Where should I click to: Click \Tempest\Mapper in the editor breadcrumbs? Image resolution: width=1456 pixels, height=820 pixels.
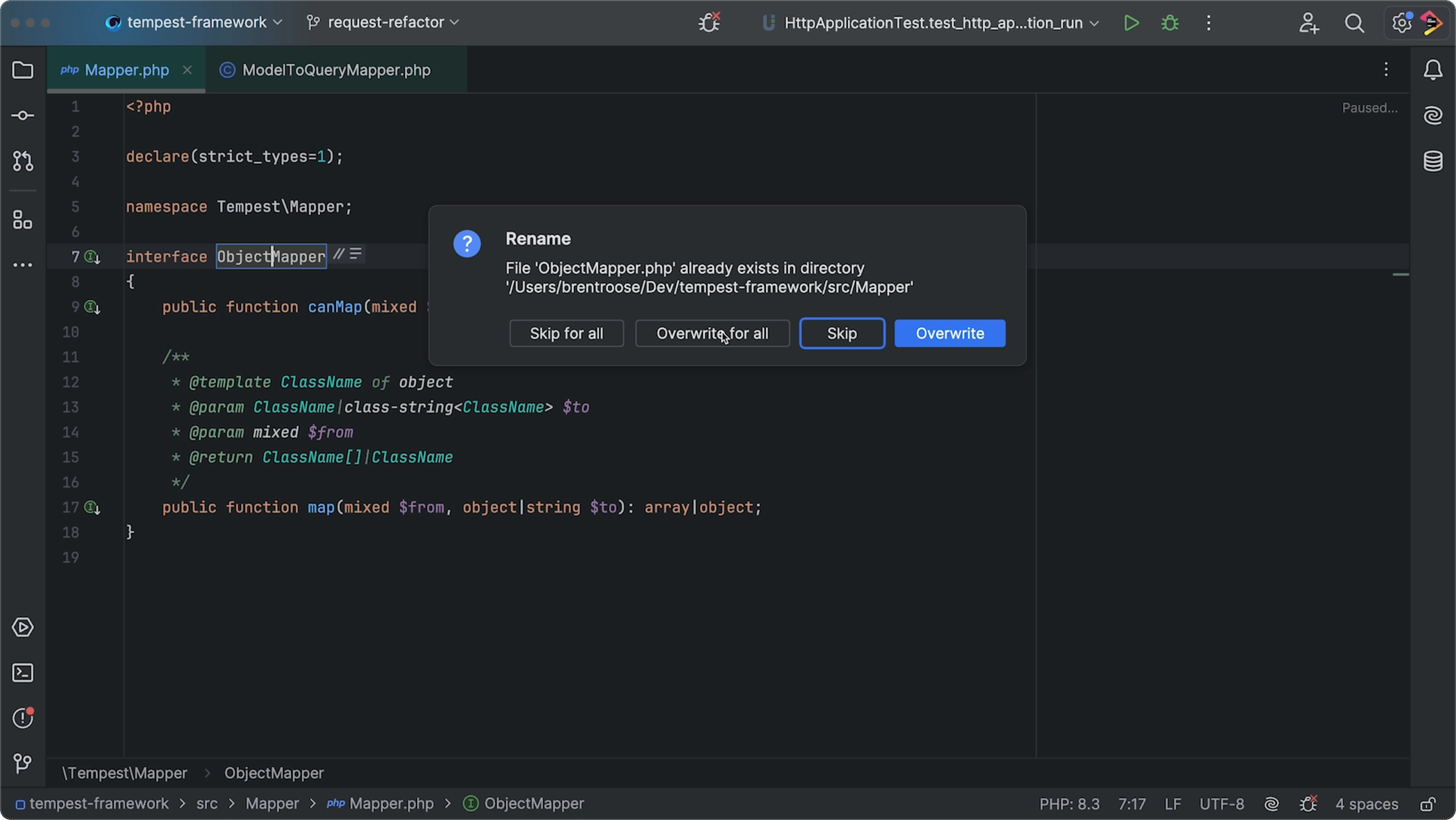point(124,773)
